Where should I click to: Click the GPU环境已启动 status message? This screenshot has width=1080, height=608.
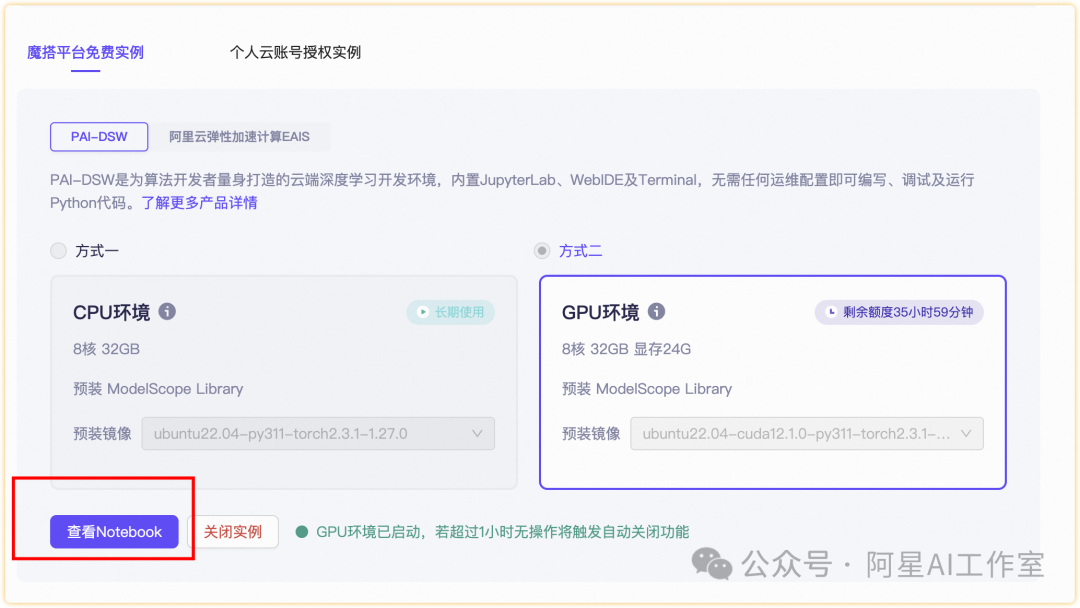(x=503, y=532)
